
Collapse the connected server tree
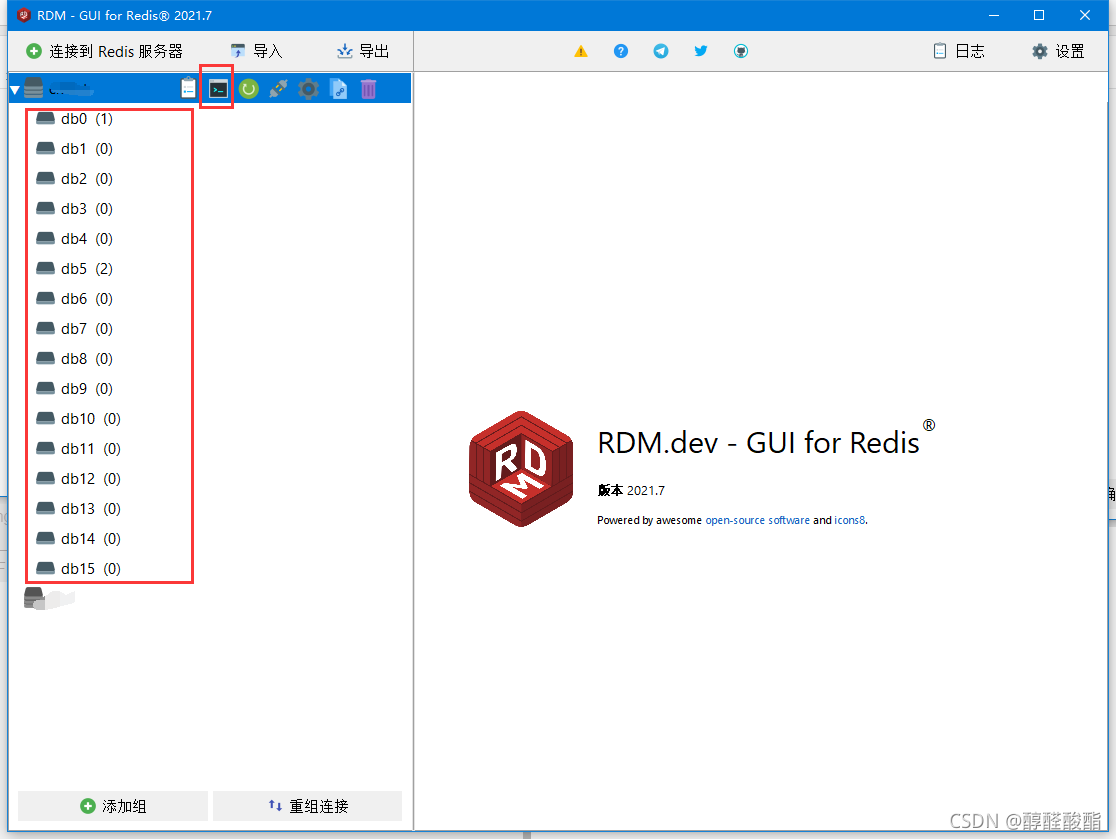click(14, 90)
